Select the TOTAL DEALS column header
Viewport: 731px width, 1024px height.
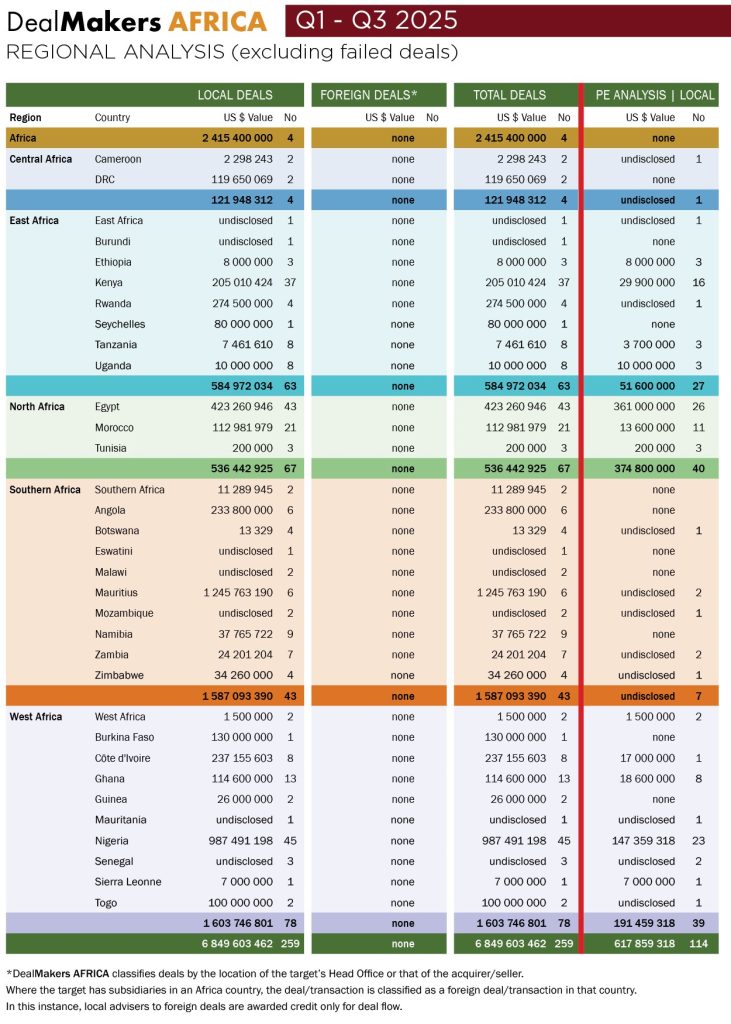click(509, 95)
